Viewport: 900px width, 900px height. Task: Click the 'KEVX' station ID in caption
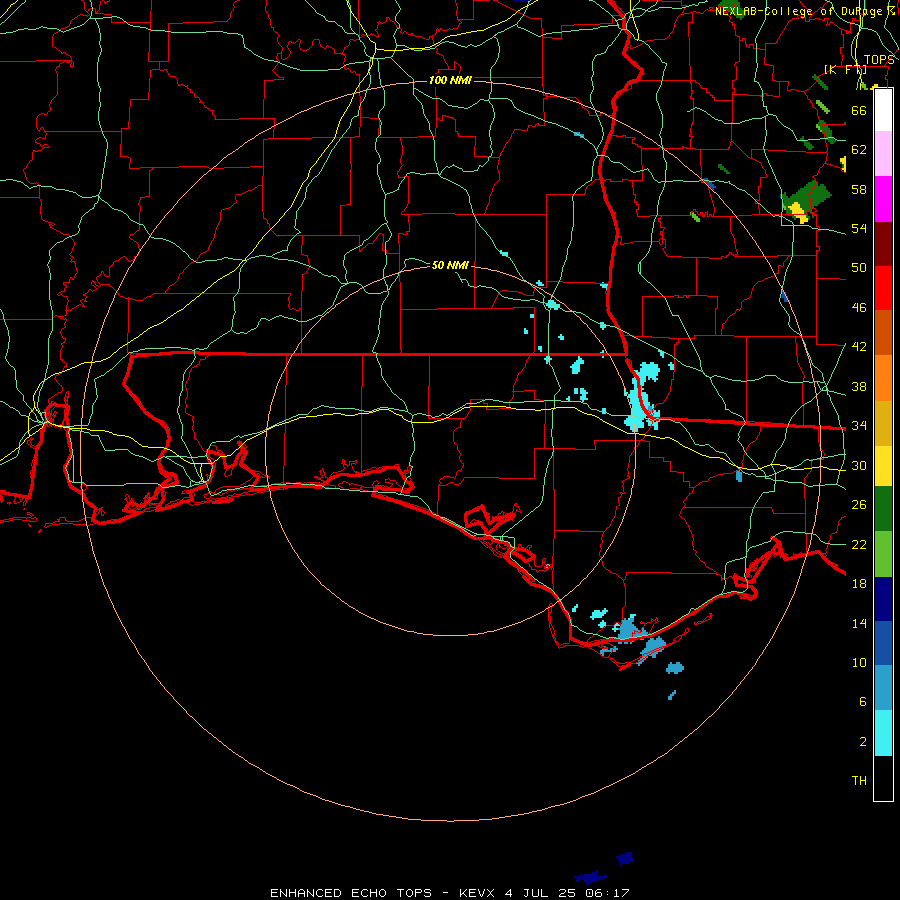(476, 893)
